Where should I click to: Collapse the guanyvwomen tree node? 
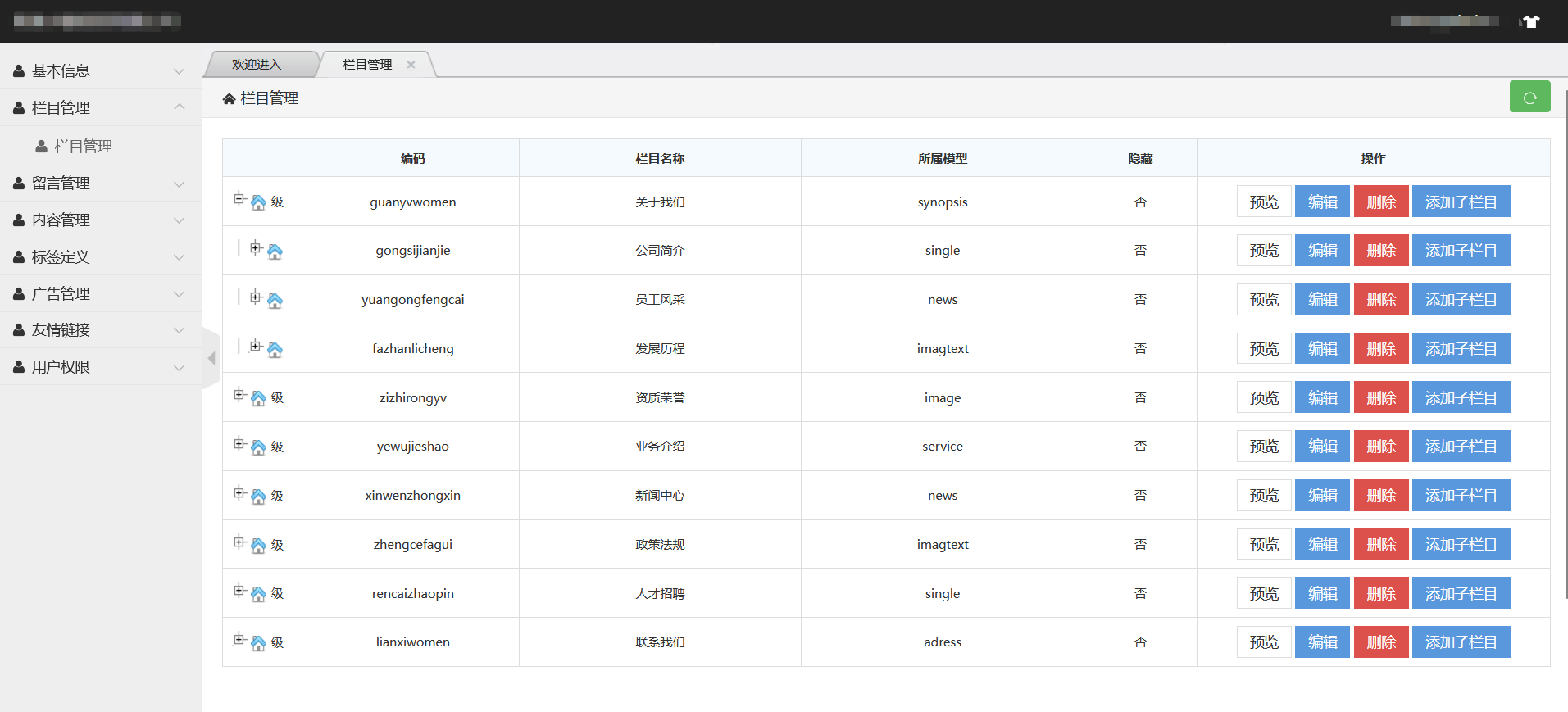(x=239, y=198)
